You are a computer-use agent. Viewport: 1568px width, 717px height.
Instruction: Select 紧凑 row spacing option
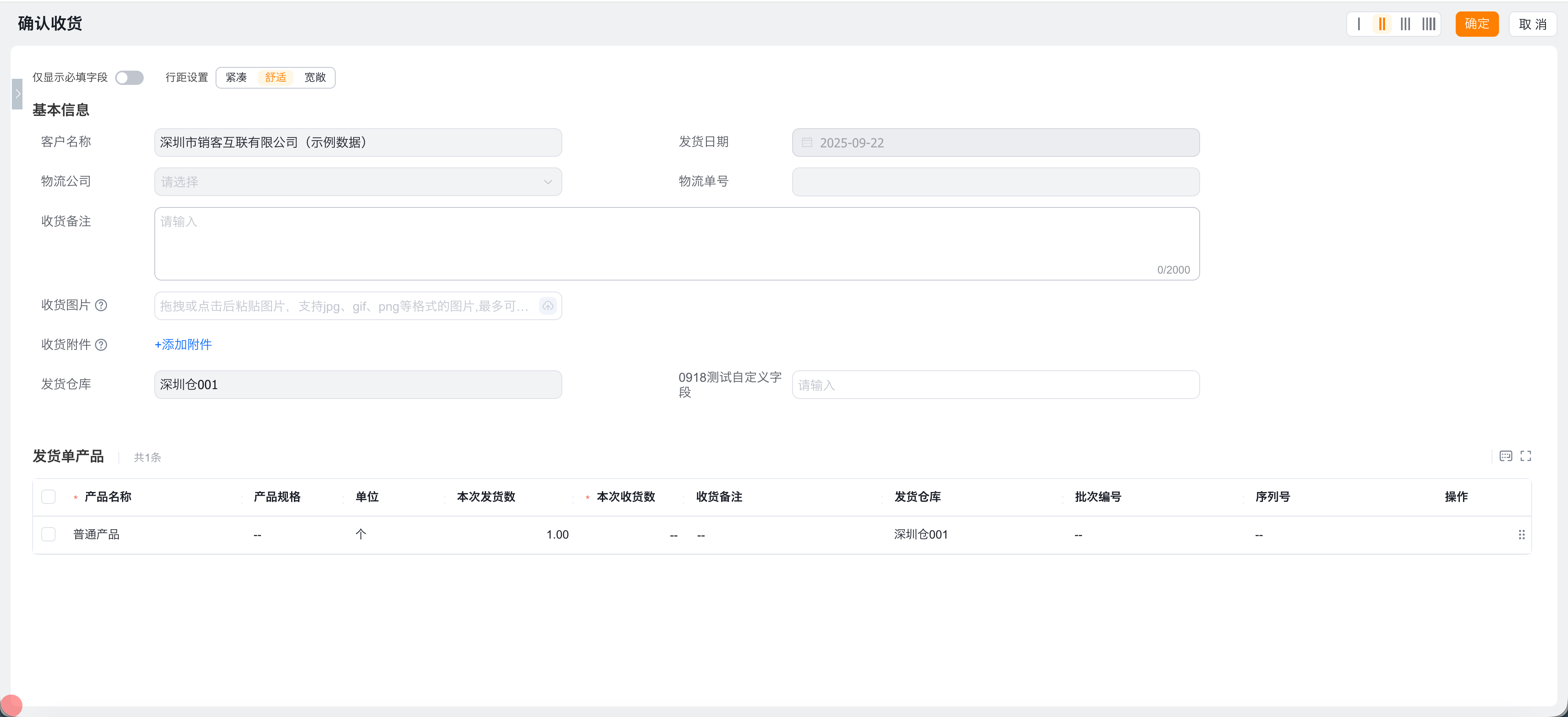tap(236, 77)
